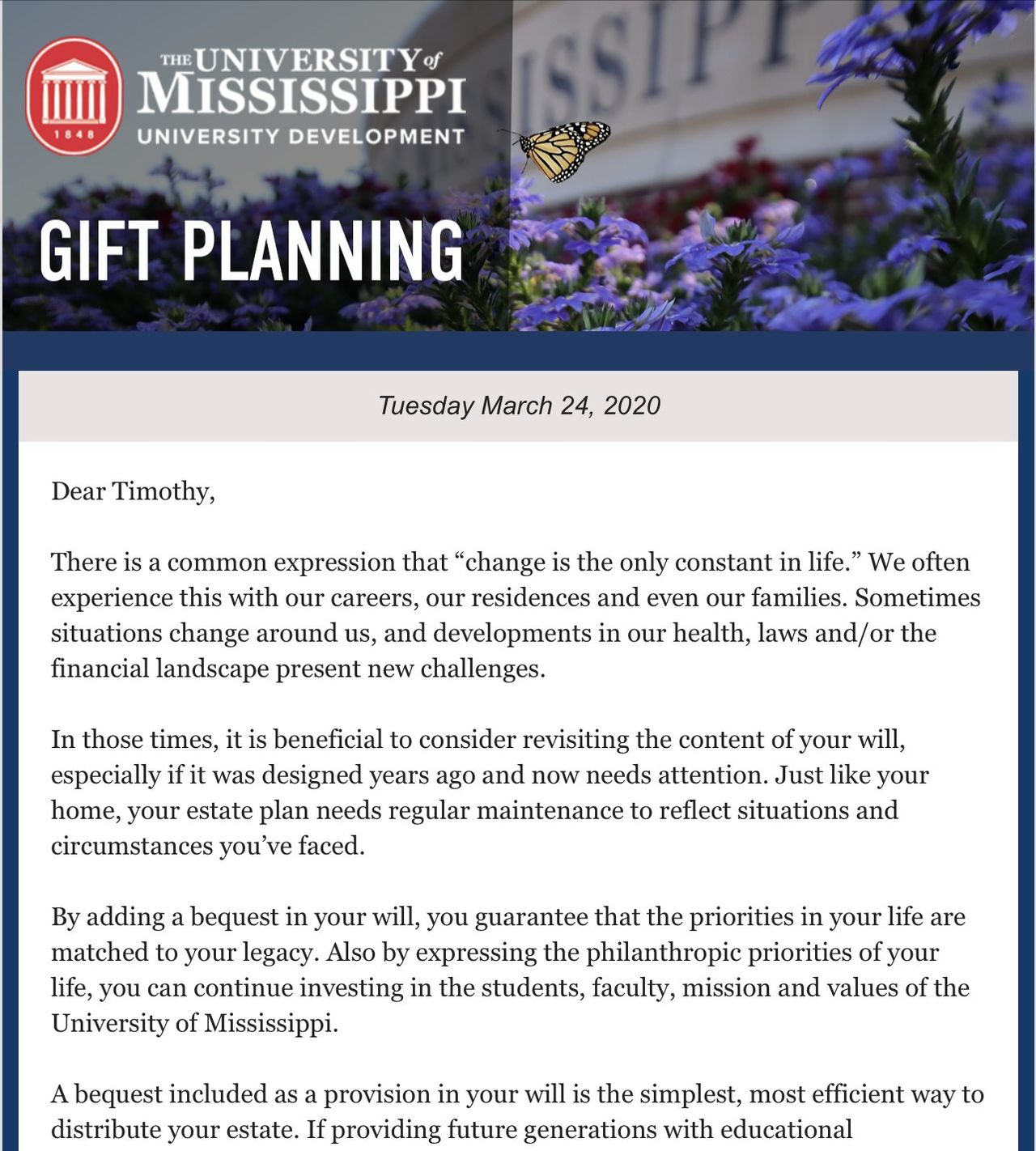Click the University of Mississippi wordmark
Screen dimensions: 1036x1151
pos(301,81)
